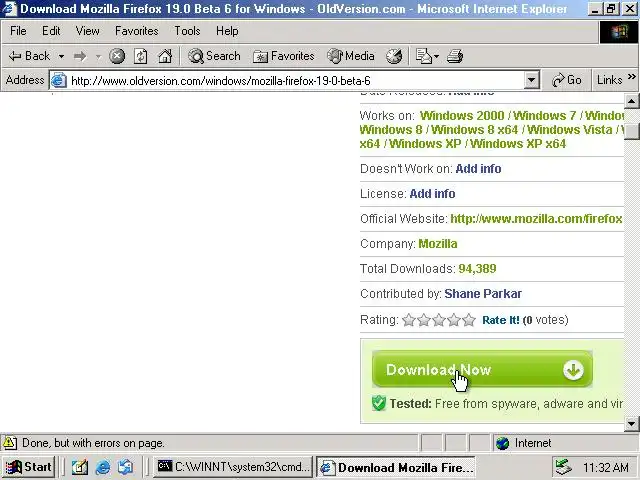The height and width of the screenshot is (480, 640).
Task: Open the Tools menu
Action: coord(187,31)
